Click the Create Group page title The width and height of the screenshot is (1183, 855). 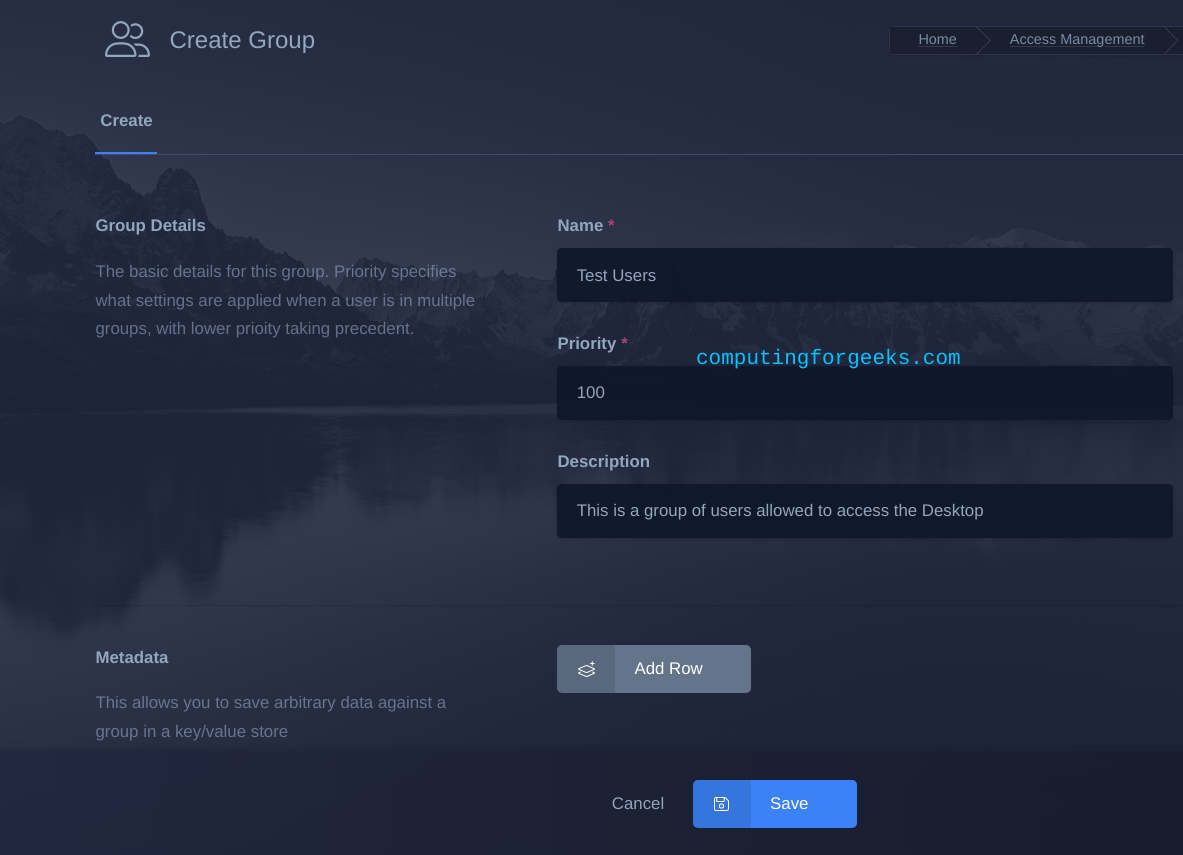(242, 39)
